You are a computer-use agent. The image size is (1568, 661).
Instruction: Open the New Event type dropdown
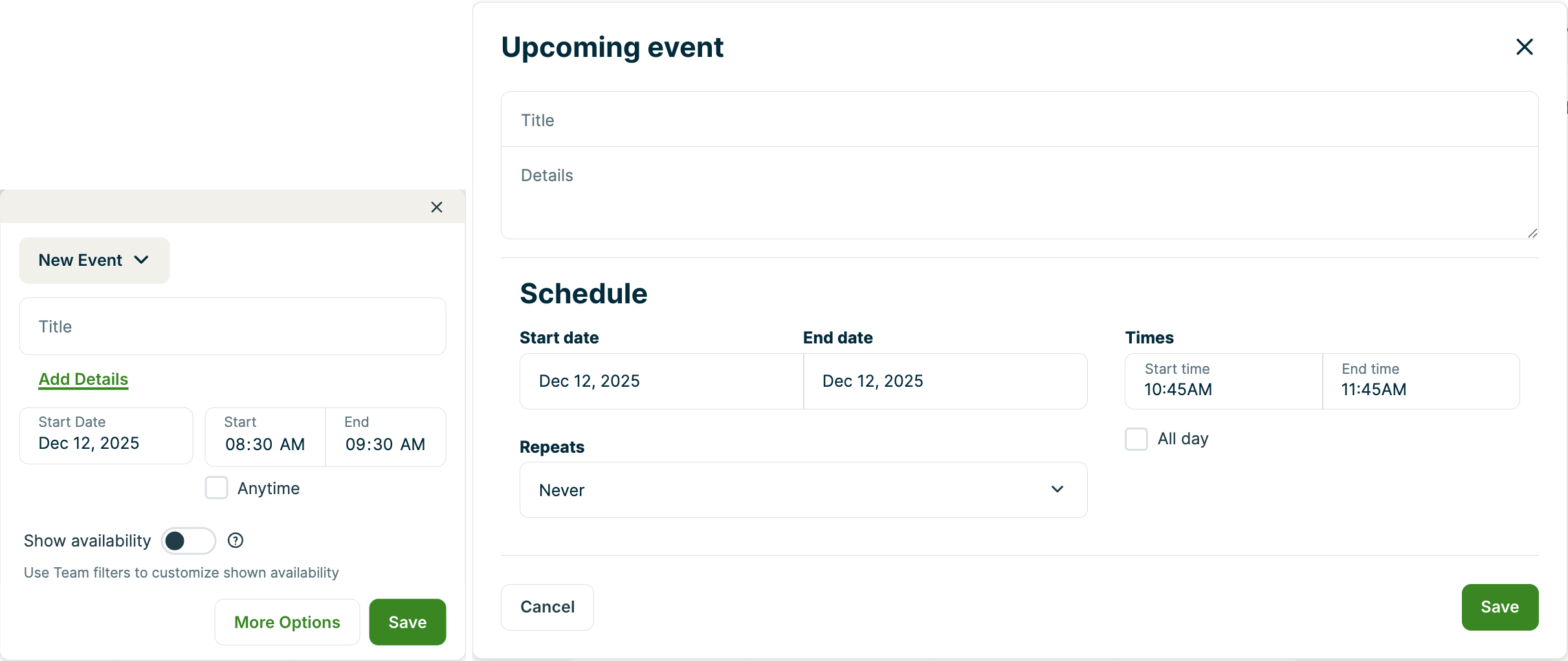coord(93,260)
